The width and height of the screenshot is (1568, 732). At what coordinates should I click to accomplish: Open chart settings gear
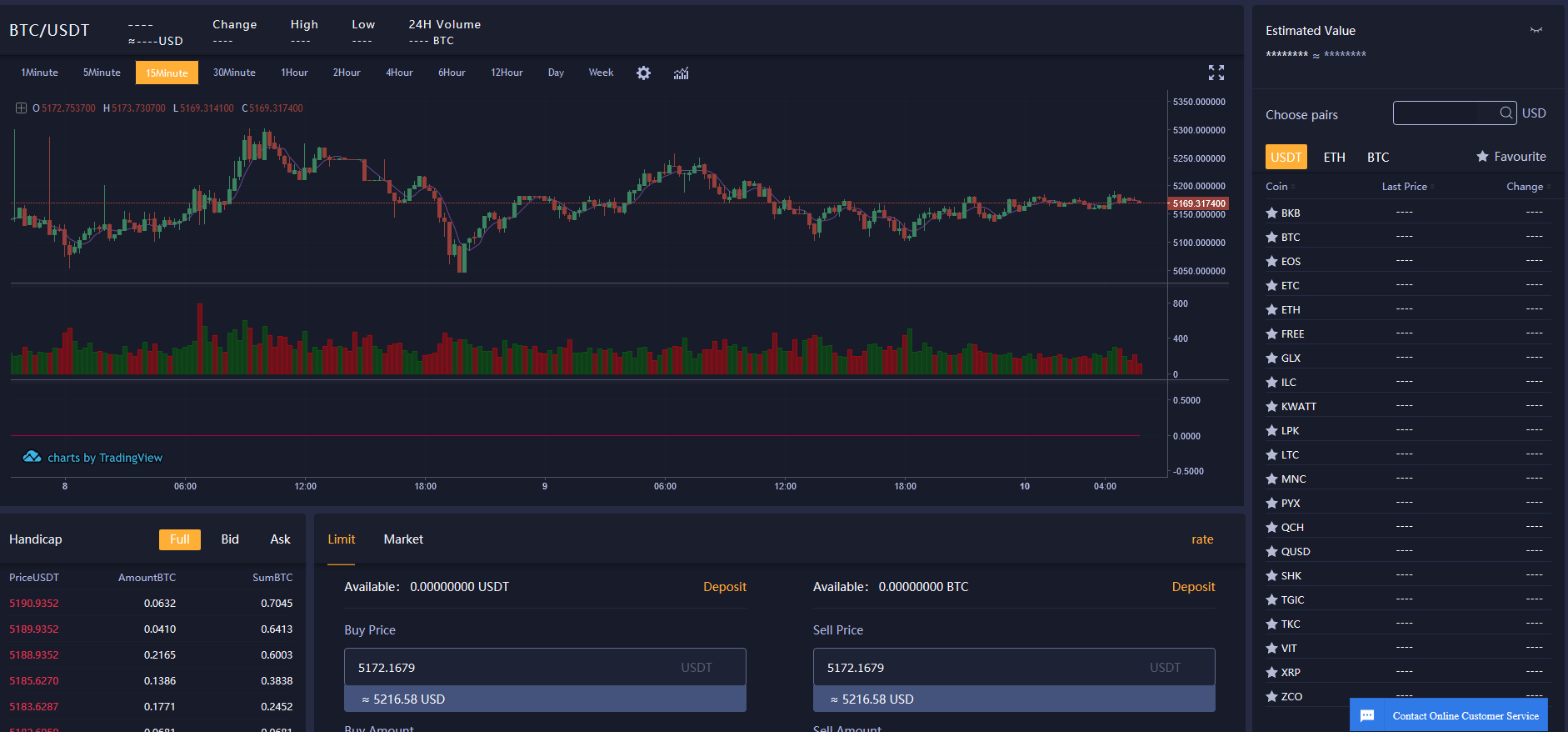643,73
